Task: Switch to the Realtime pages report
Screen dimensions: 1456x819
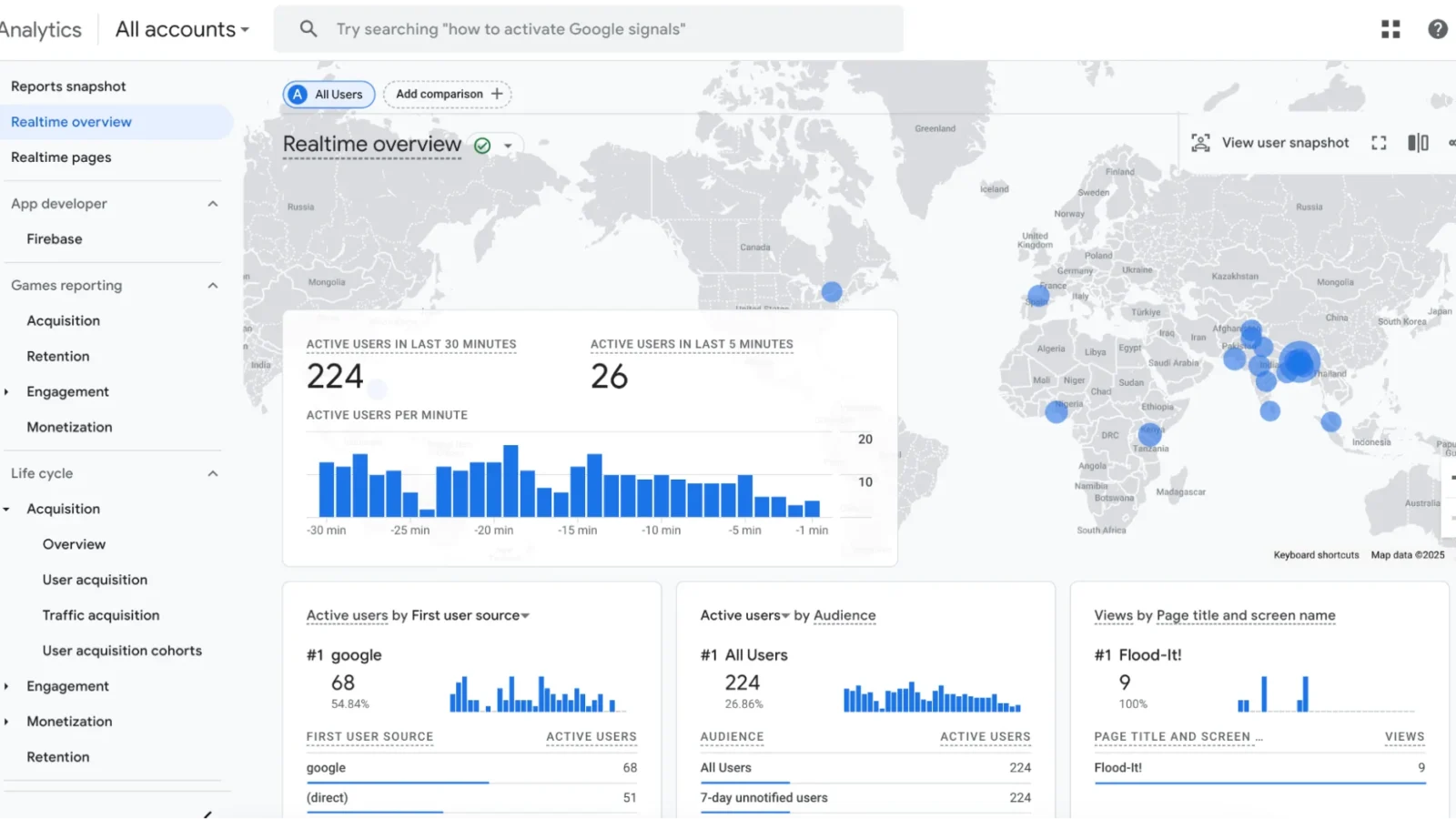Action: [x=61, y=157]
